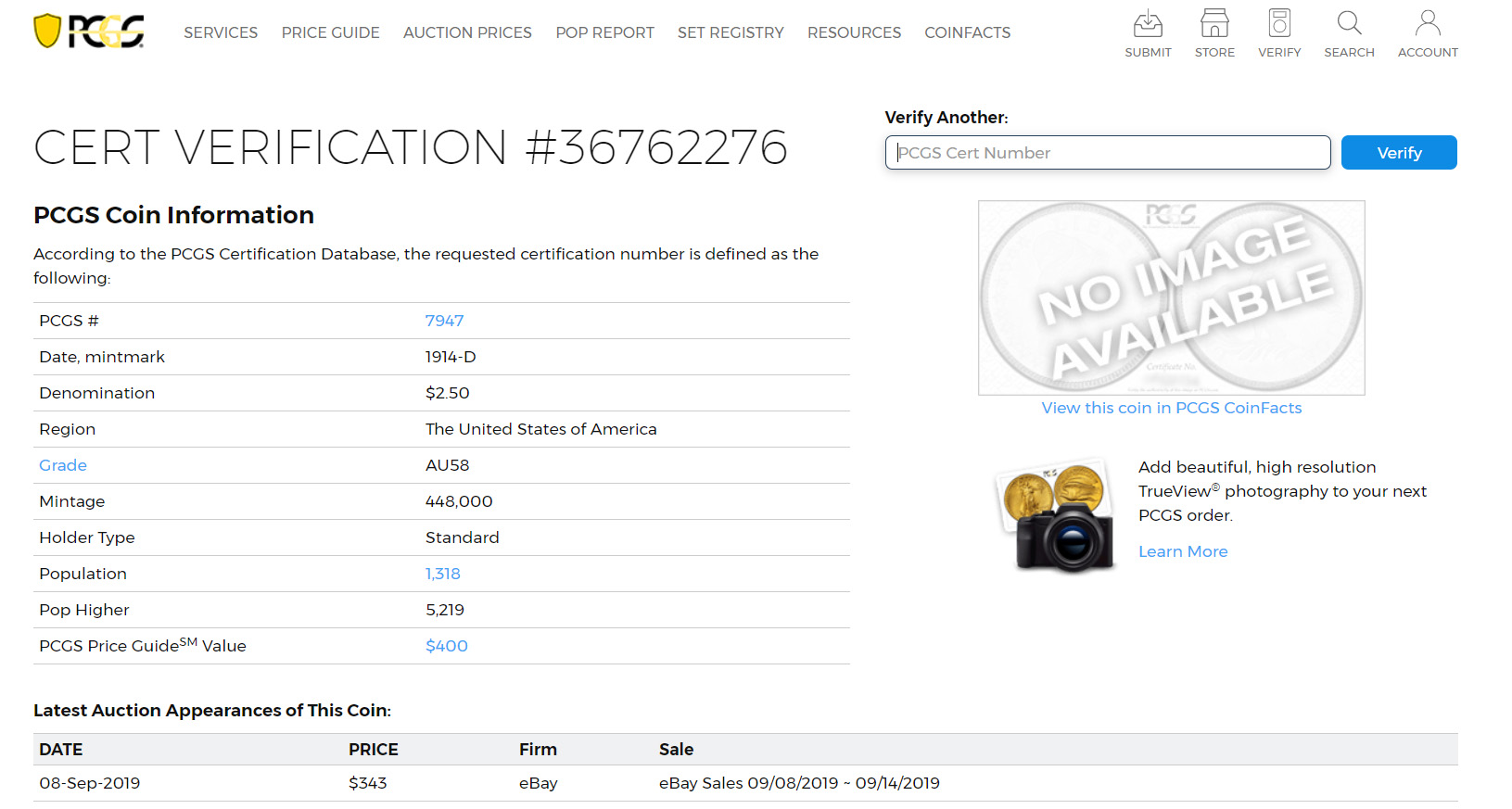Viewport: 1512px width, 809px height.
Task: Open the Submit tray icon
Action: (x=1148, y=23)
